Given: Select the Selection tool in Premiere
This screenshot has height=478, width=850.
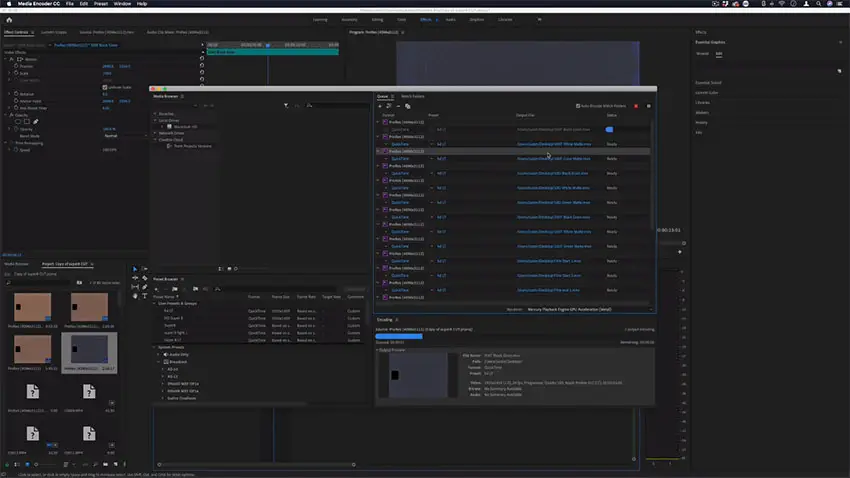Looking at the screenshot, I should (135, 269).
